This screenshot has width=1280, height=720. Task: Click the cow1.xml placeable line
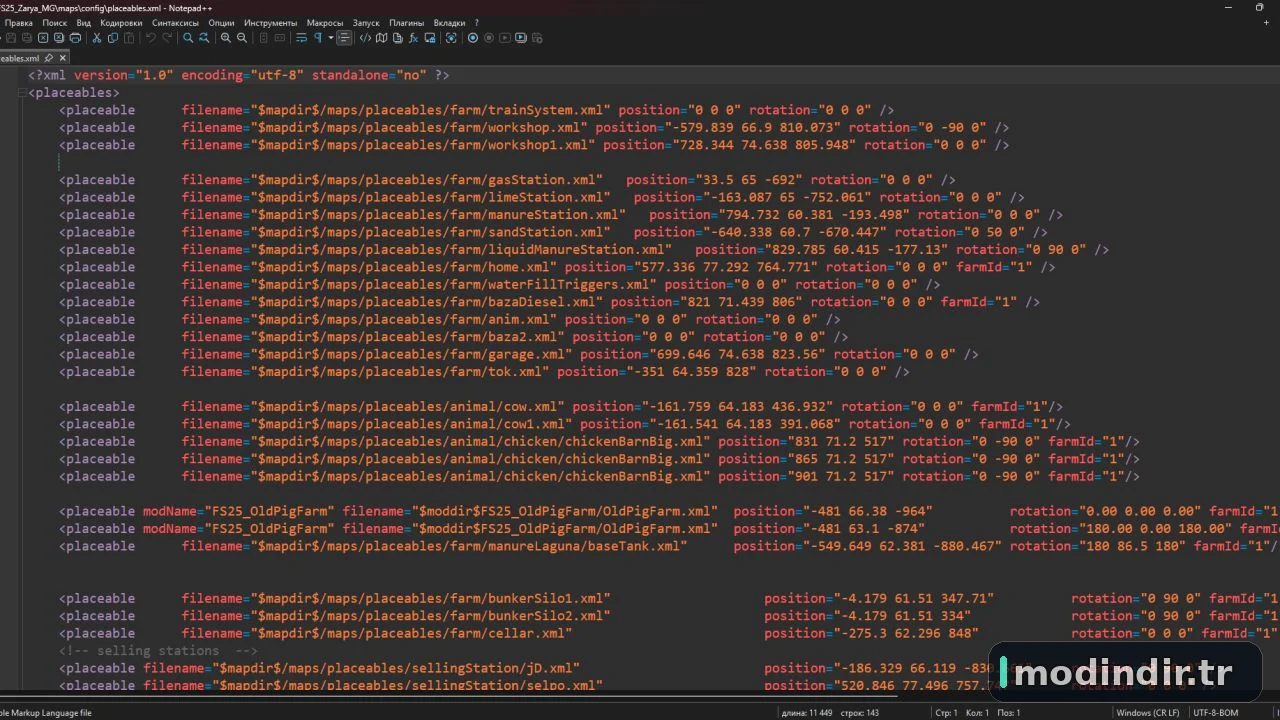[x=565, y=424]
